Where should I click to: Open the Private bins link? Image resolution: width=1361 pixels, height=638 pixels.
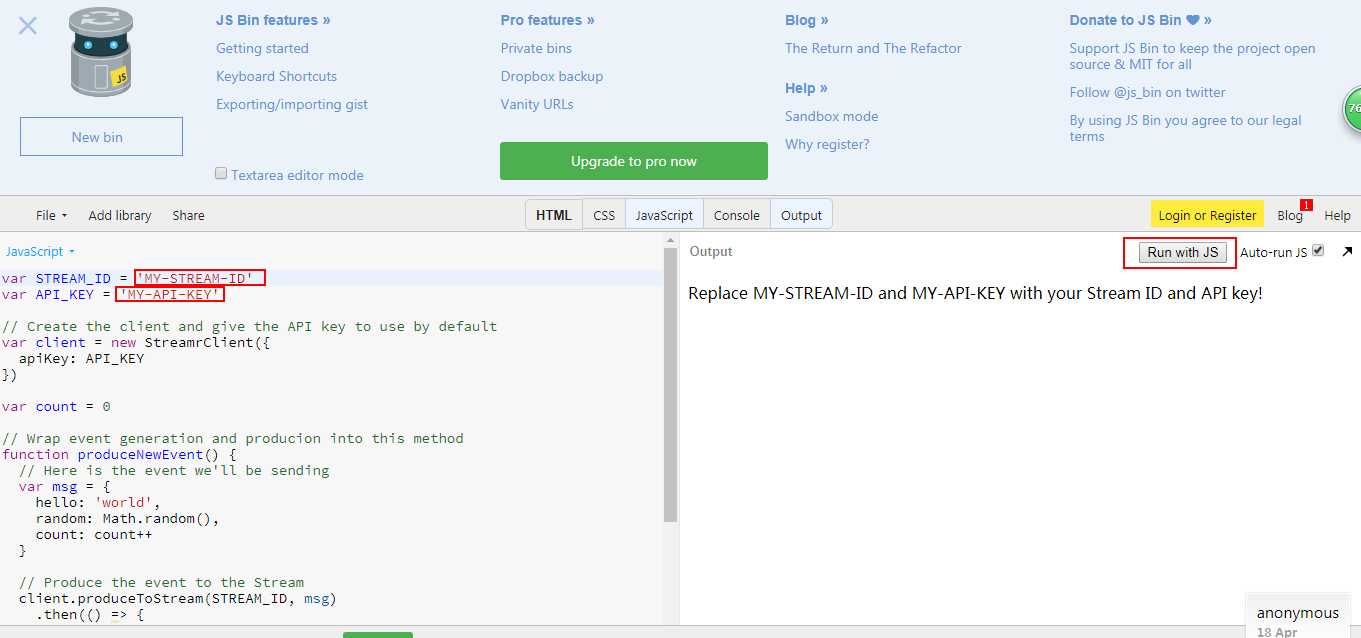(x=536, y=48)
